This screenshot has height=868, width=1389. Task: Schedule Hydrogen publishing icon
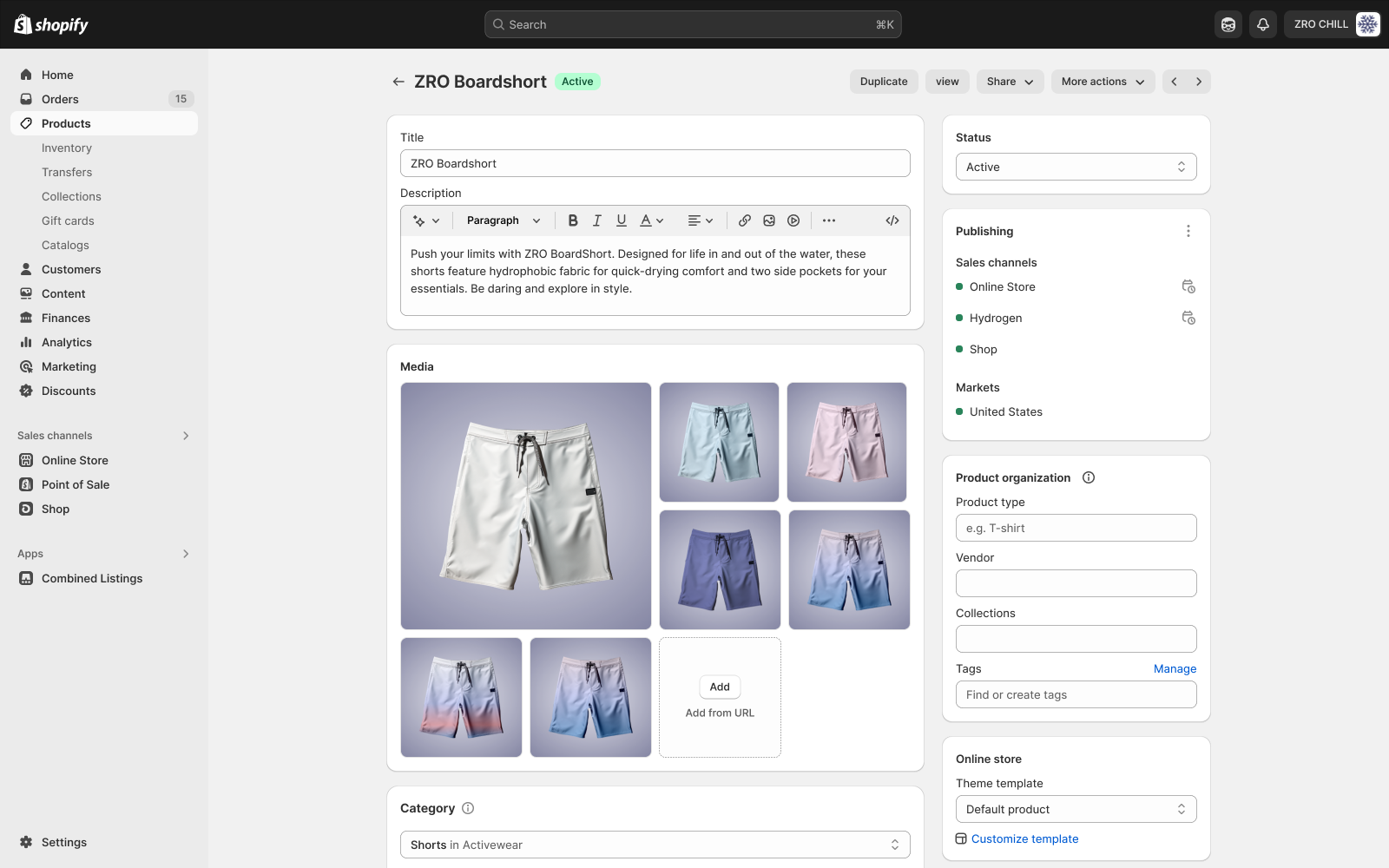(1188, 318)
